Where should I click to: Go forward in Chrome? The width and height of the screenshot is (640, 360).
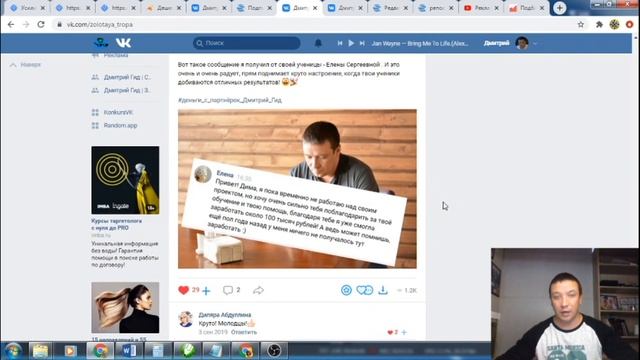coord(26,24)
